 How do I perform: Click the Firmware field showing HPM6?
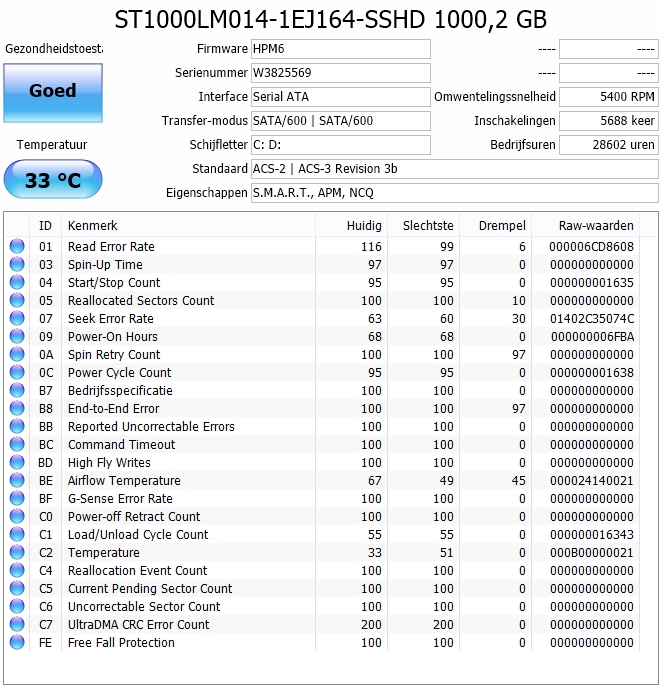(340, 49)
